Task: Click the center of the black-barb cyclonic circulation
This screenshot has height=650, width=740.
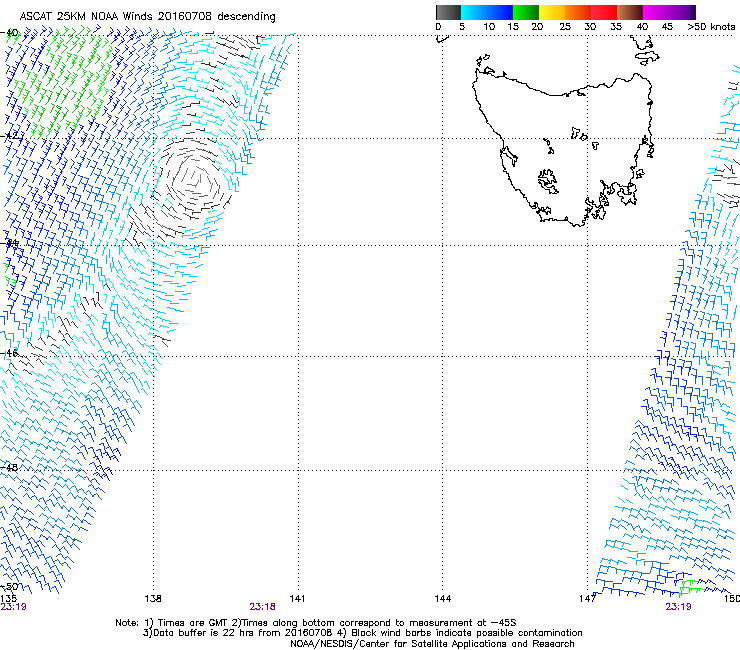Action: click(195, 181)
